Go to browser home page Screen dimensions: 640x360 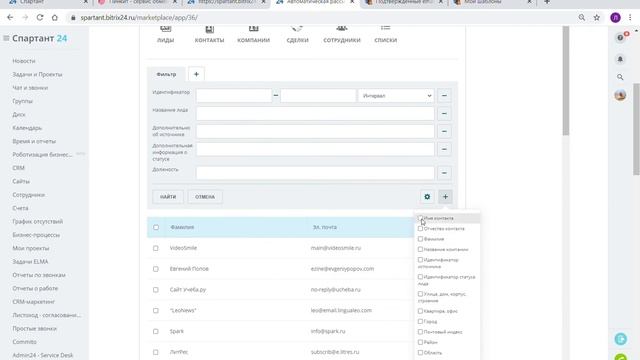tap(55, 18)
